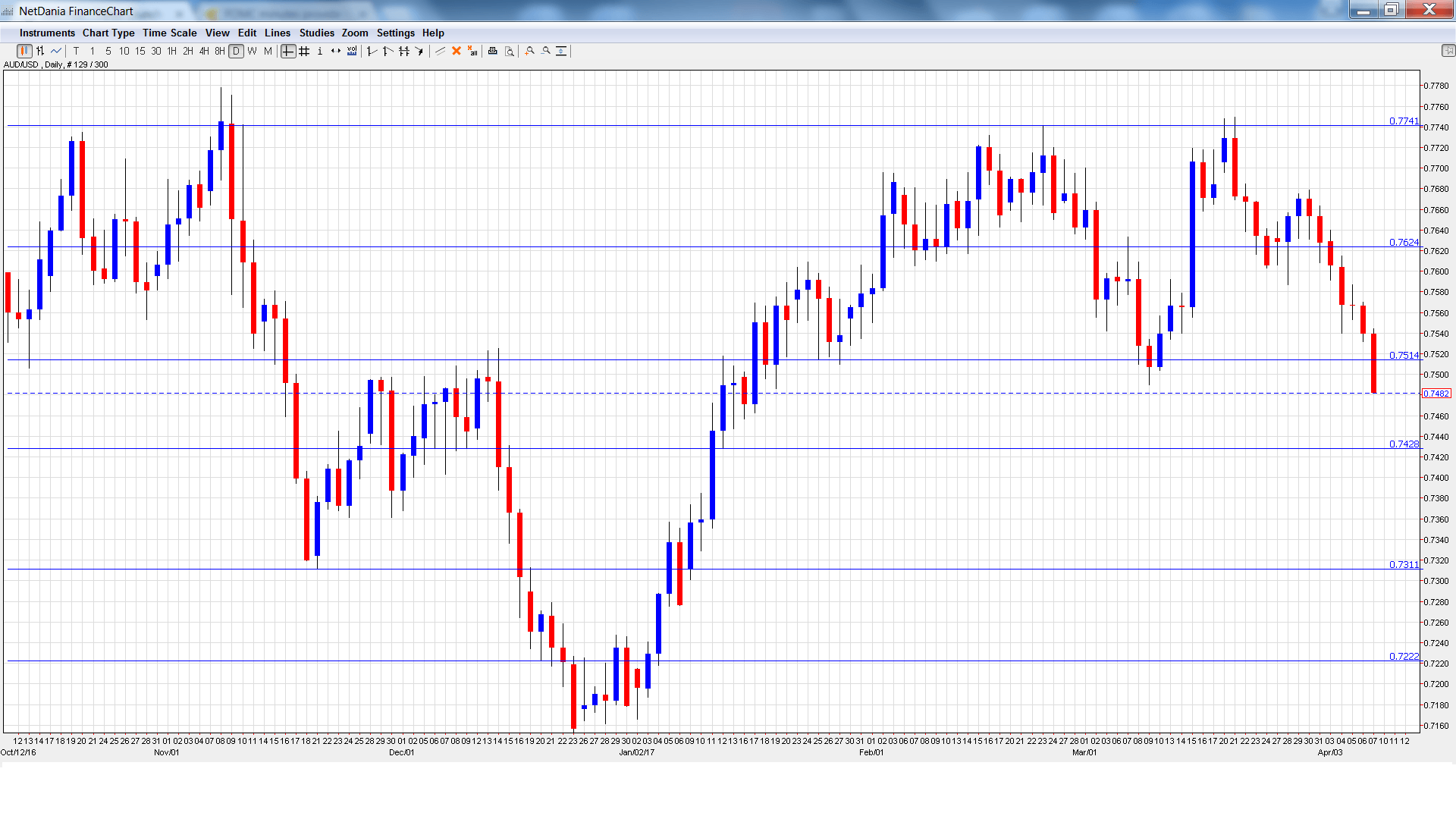Switch to OHLC bar chart icon
The width and height of the screenshot is (1456, 819).
tap(40, 51)
